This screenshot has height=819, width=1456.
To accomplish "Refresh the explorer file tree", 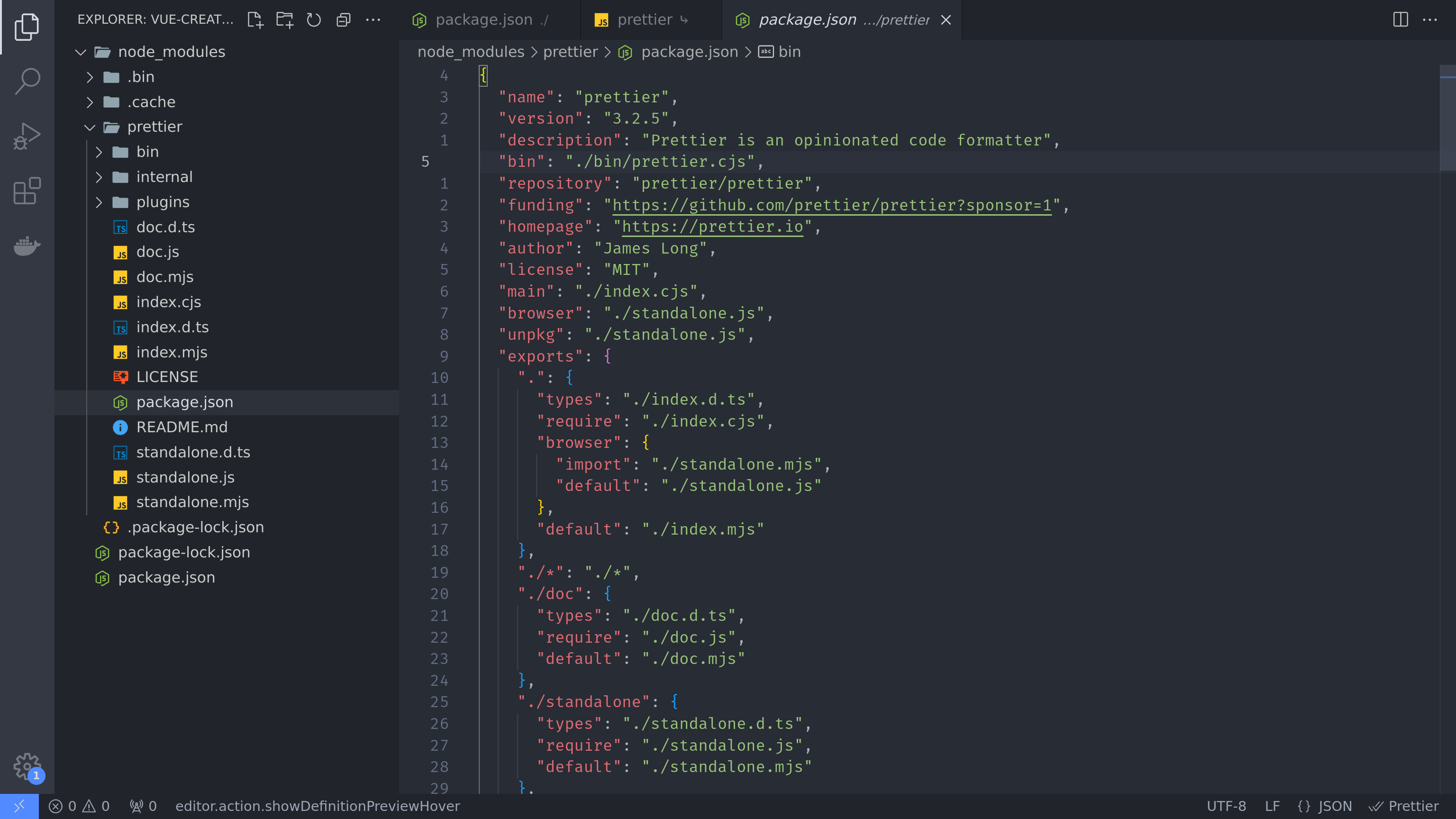I will (314, 19).
